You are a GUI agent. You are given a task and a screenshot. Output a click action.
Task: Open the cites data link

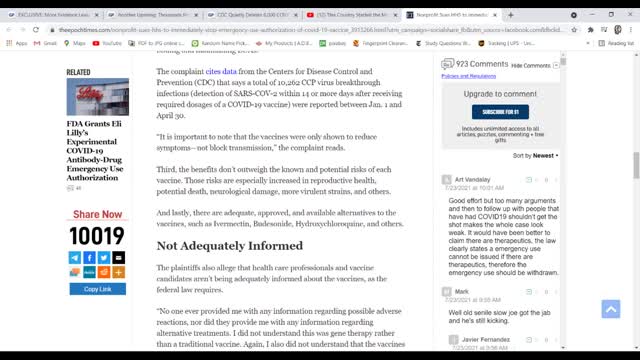tap(221, 71)
